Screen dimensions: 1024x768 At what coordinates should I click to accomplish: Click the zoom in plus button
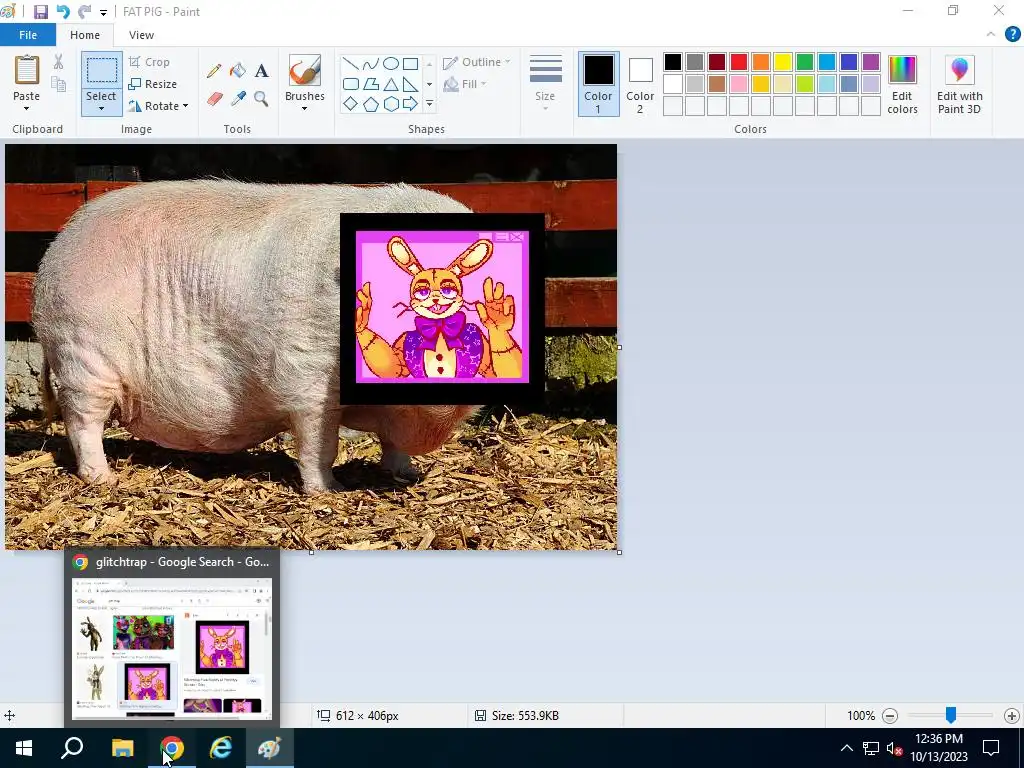point(1012,716)
